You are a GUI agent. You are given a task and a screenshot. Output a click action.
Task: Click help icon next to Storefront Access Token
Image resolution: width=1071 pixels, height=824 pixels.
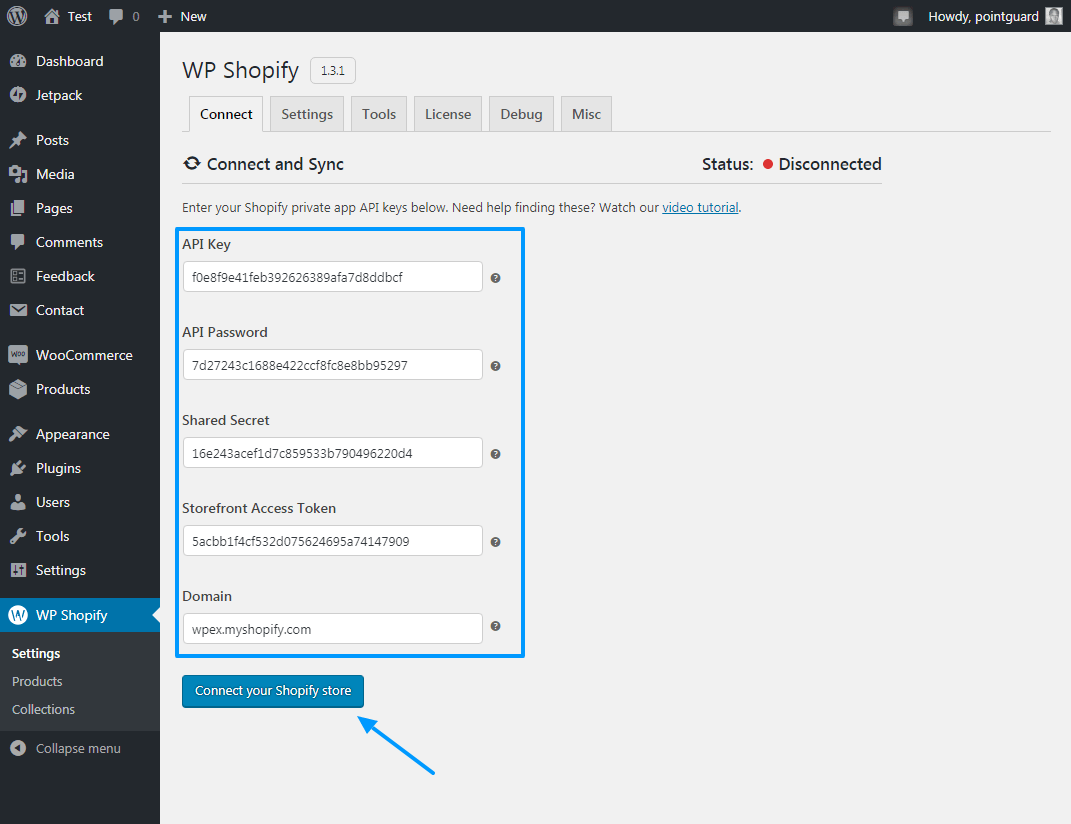tap(495, 542)
